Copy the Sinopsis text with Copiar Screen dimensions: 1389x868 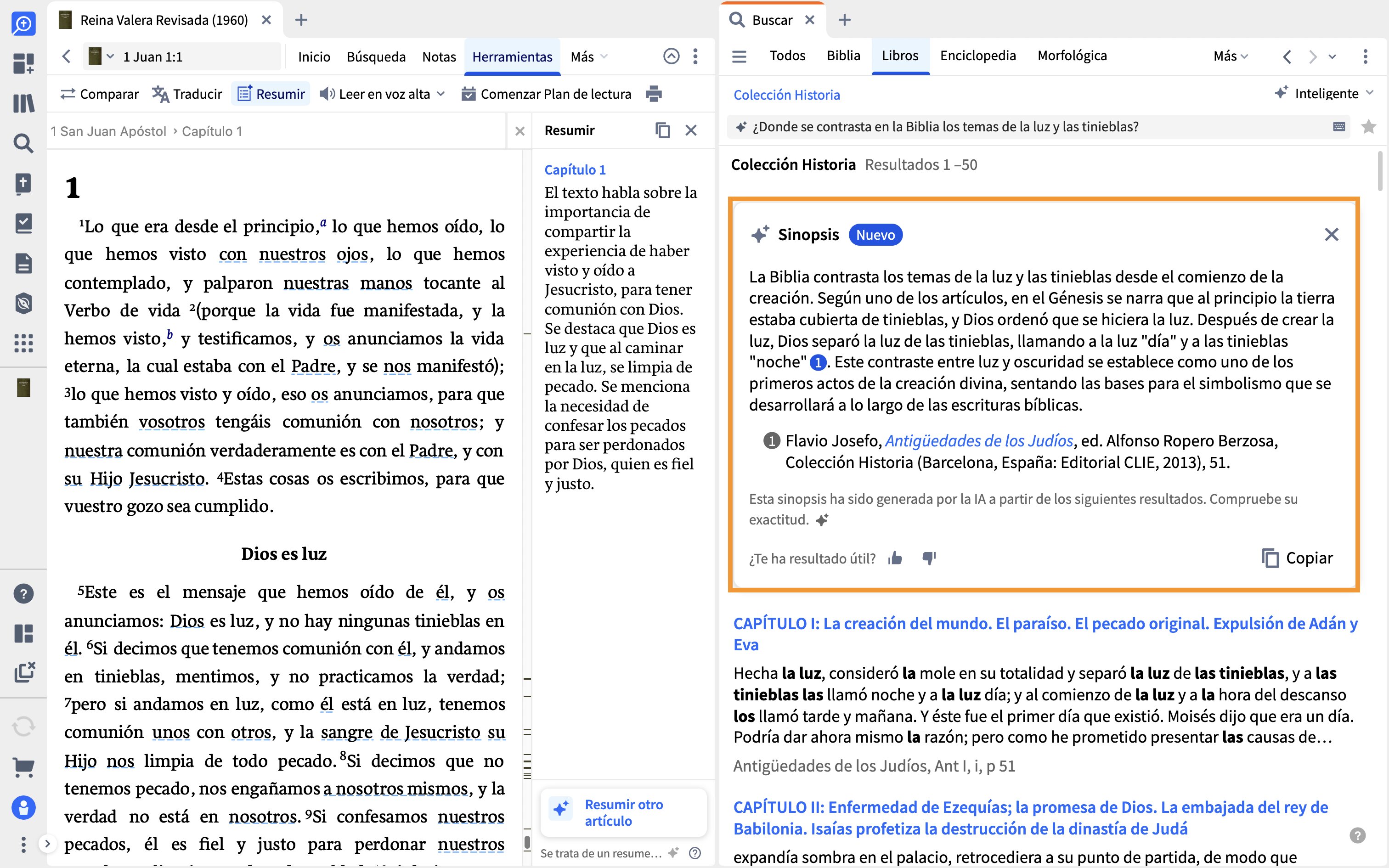[1297, 558]
